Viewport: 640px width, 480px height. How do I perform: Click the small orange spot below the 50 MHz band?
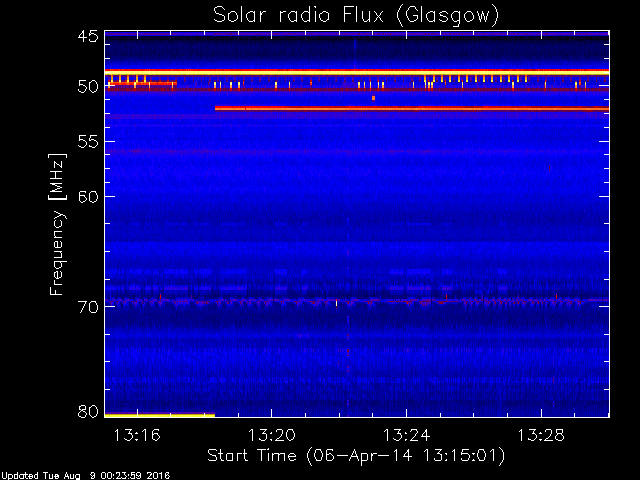pos(373,98)
